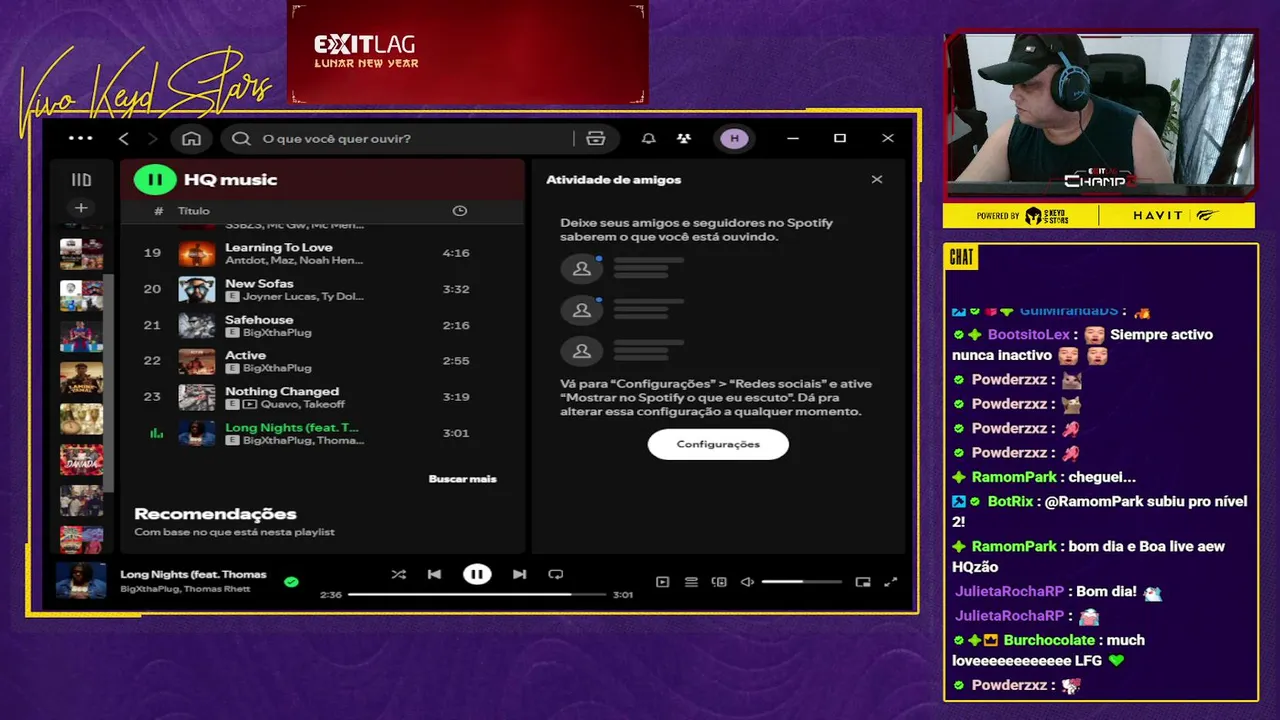
Task: Open artists Antdot, Maz, Noah Hen...
Action: pyautogui.click(x=294, y=260)
